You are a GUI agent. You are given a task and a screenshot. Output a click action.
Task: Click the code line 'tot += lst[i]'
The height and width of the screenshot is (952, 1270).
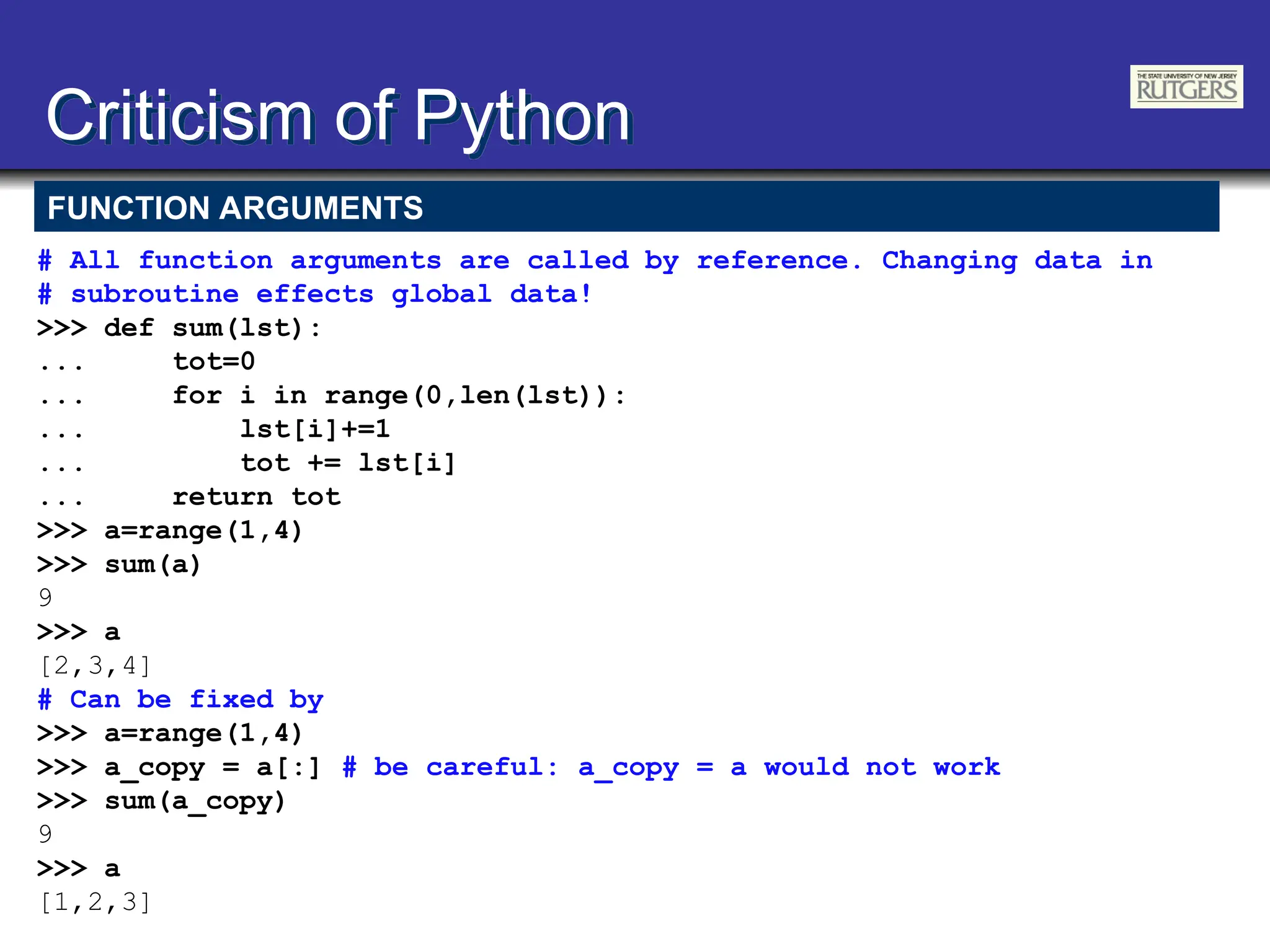[348, 463]
